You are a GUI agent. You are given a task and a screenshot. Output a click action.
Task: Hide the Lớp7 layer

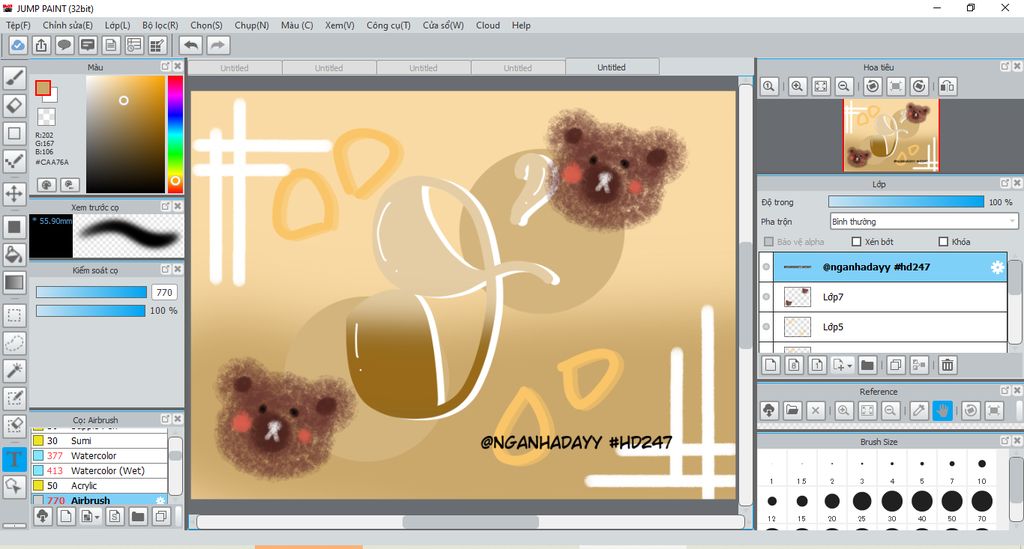click(766, 297)
